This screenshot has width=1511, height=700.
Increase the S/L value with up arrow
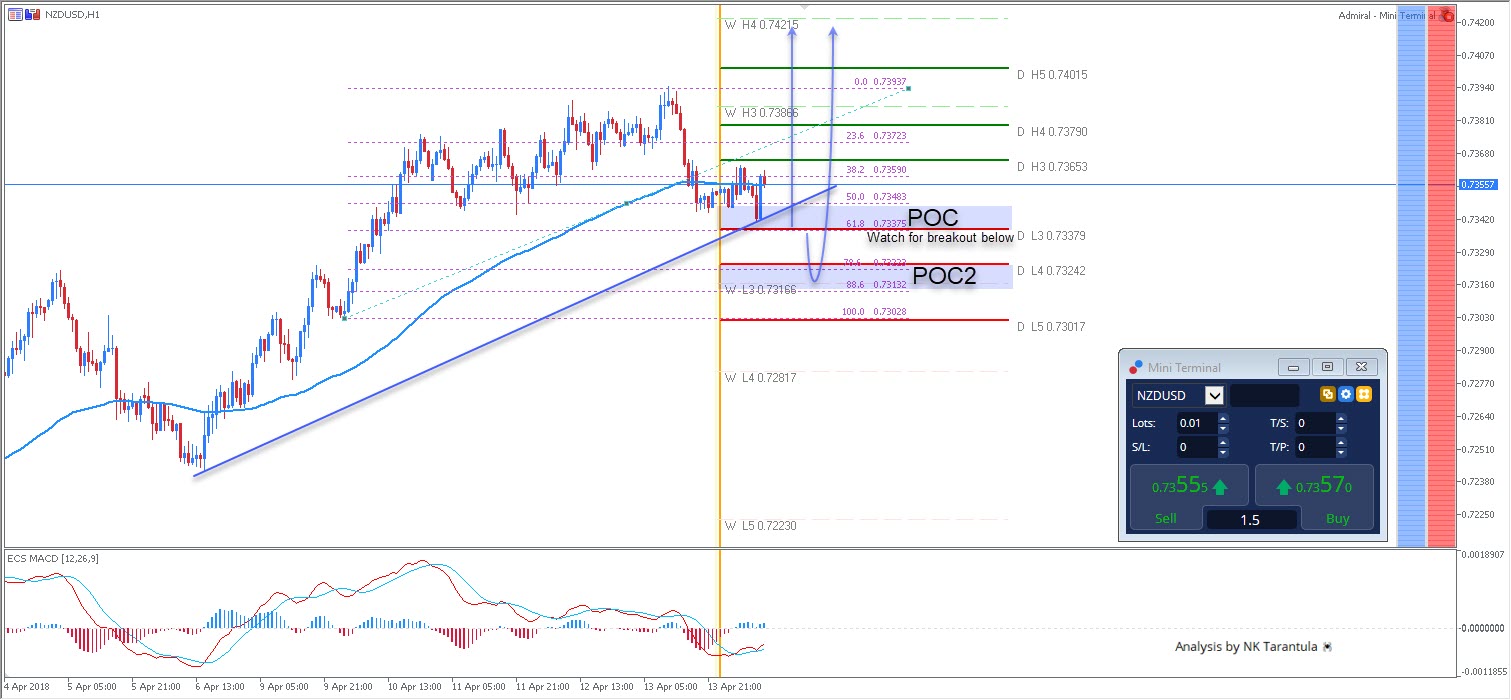[x=1223, y=442]
